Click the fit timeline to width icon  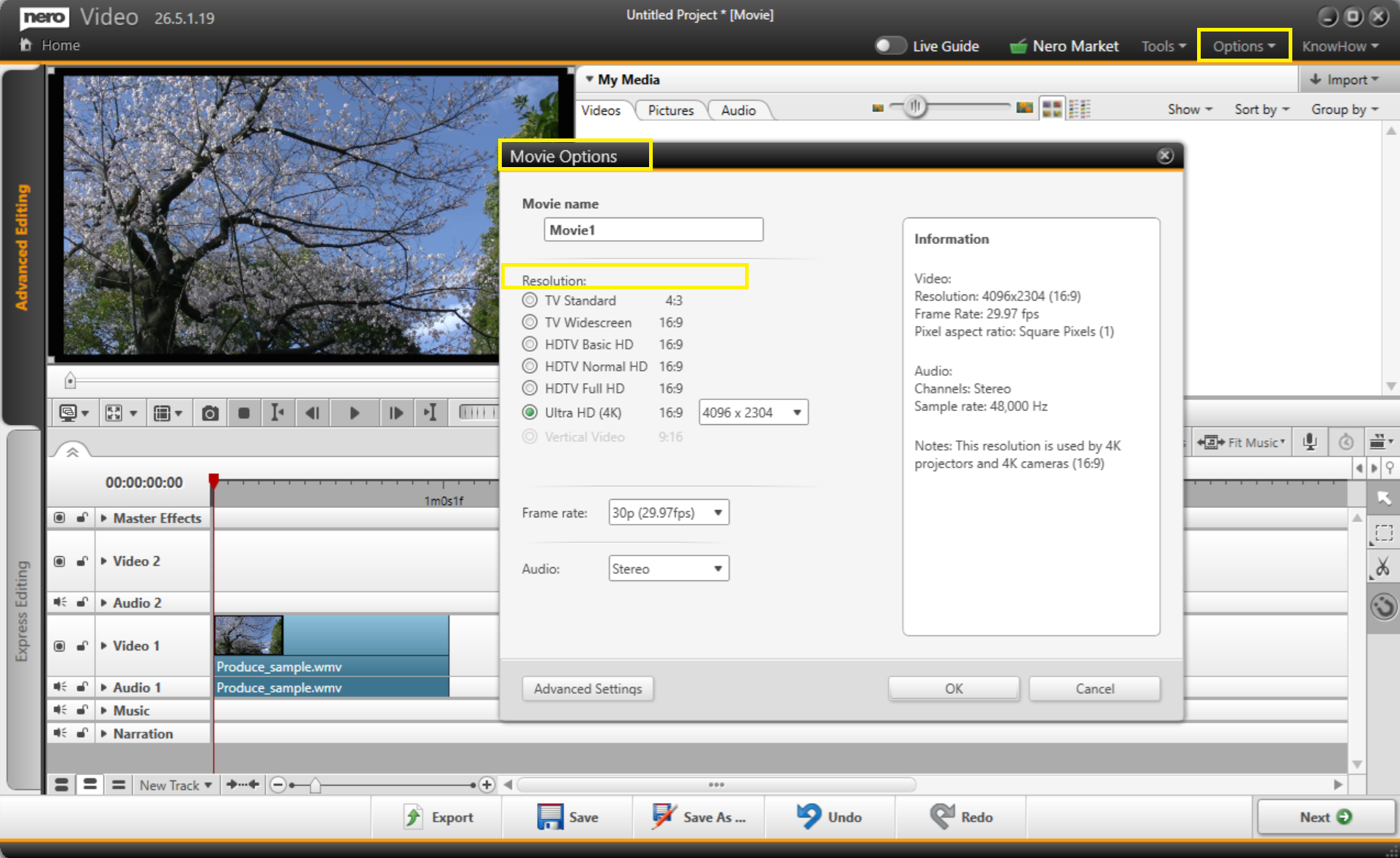[242, 785]
